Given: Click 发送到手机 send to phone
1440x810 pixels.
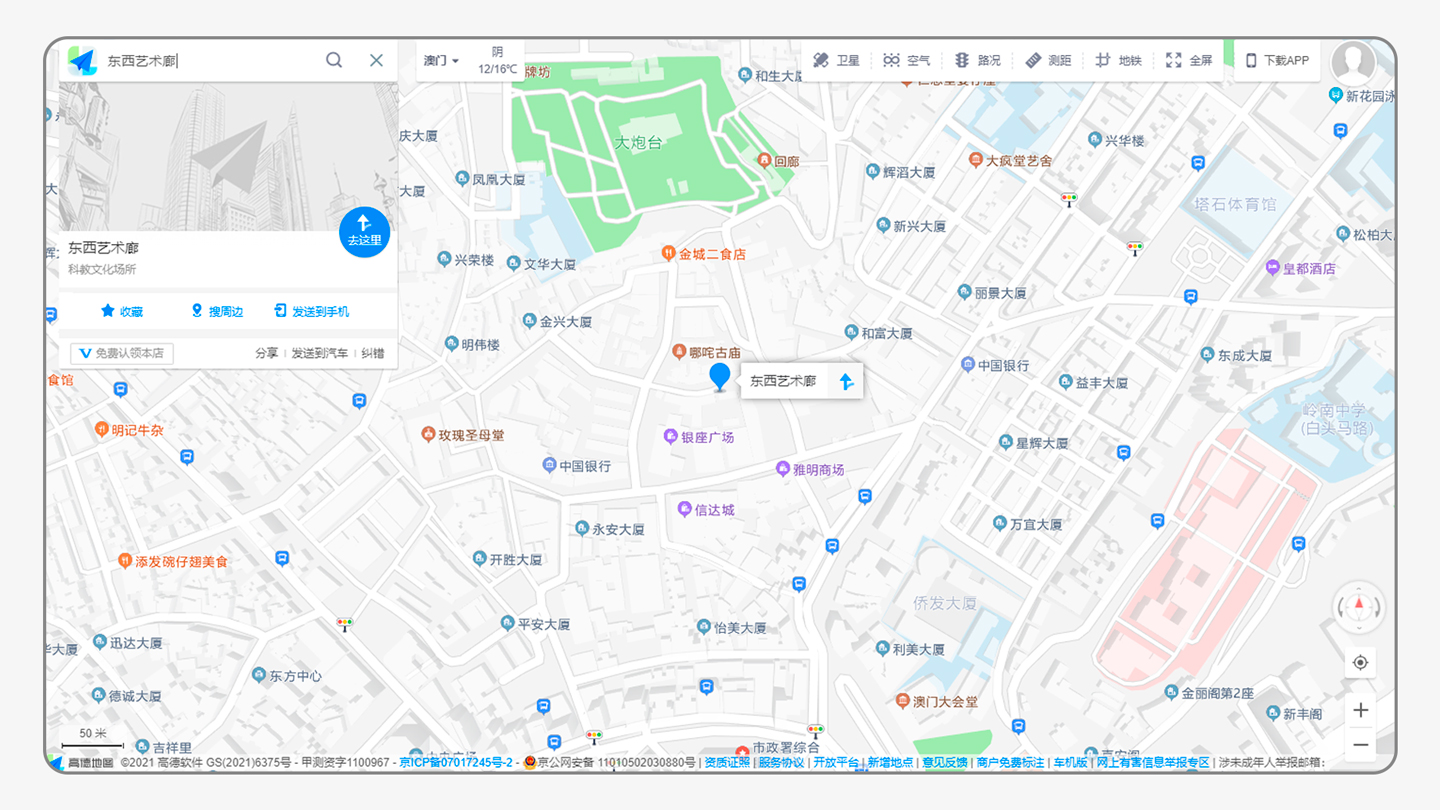Looking at the screenshot, I should click(x=312, y=311).
